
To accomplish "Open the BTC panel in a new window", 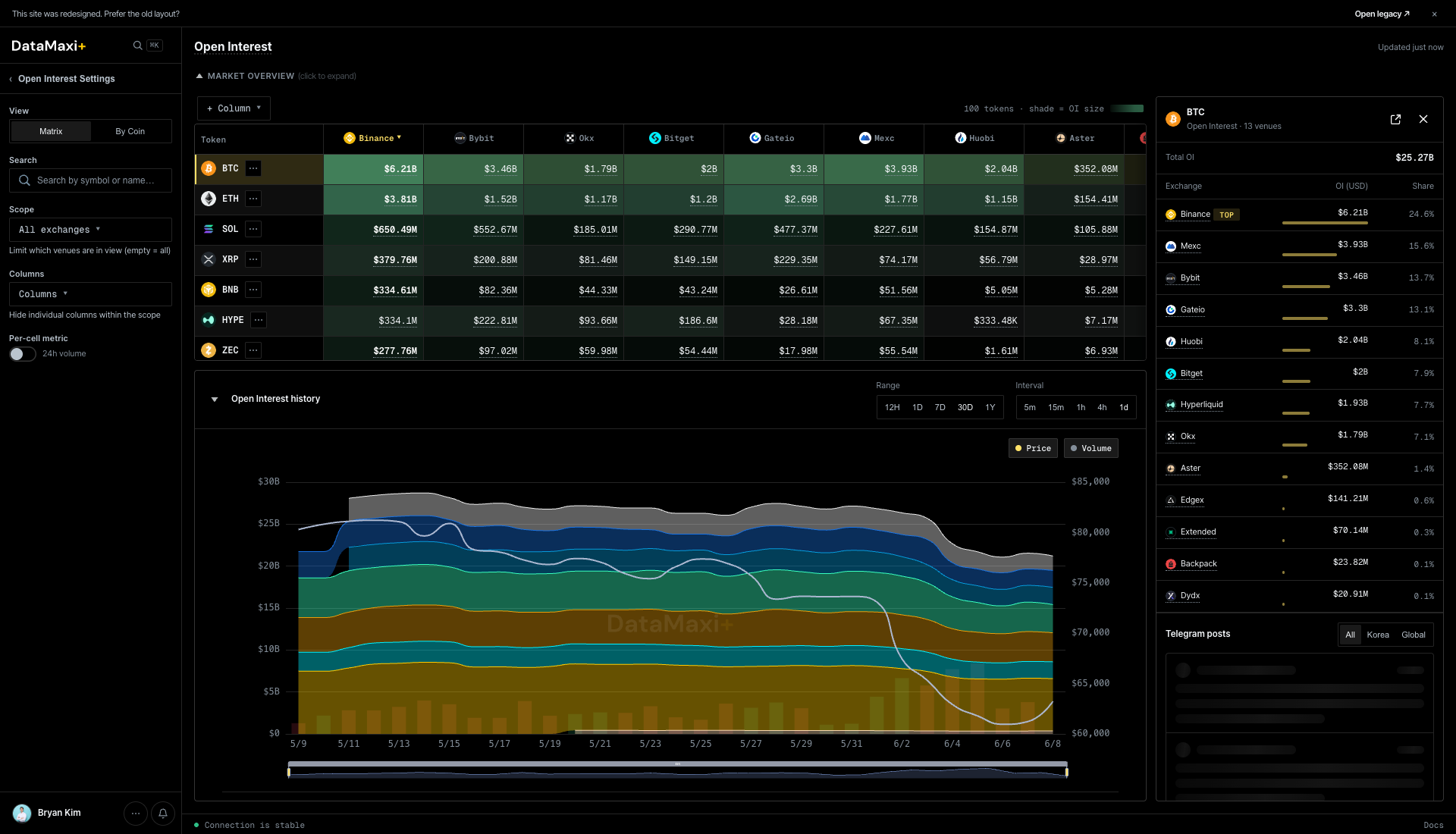I will [1395, 119].
